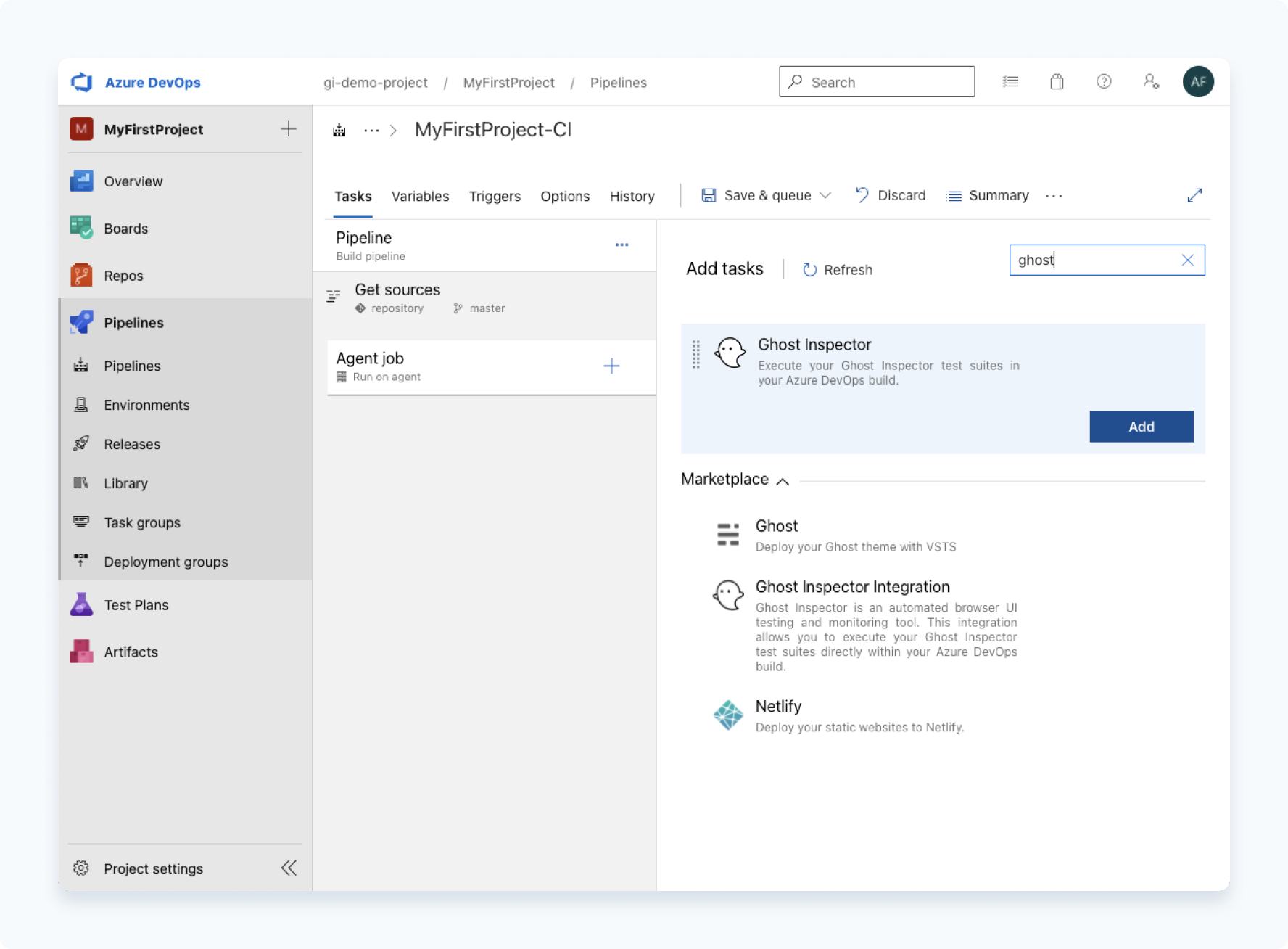Select the Boards icon in the sidebar

[81, 228]
